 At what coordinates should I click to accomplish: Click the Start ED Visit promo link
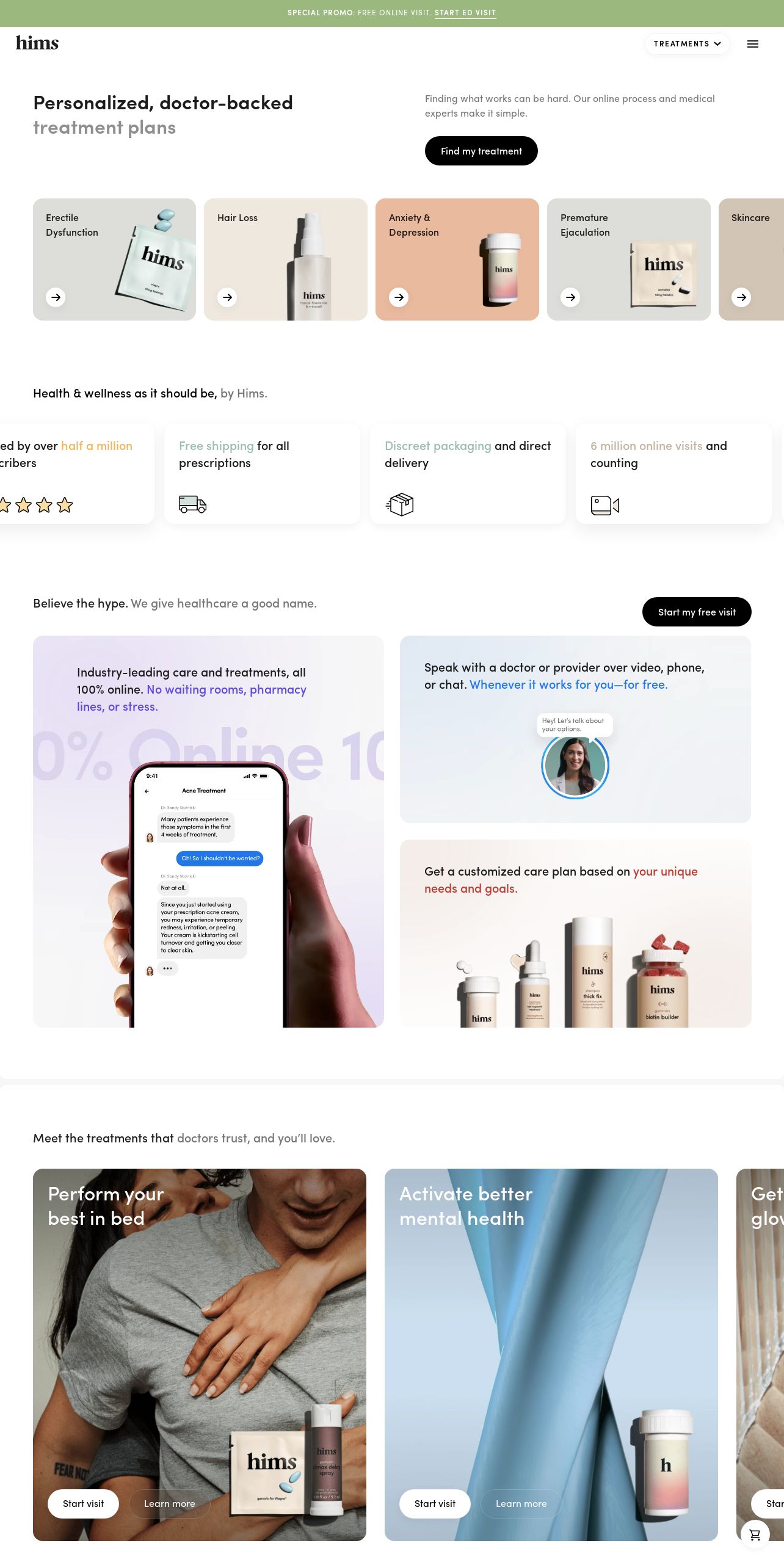[465, 13]
